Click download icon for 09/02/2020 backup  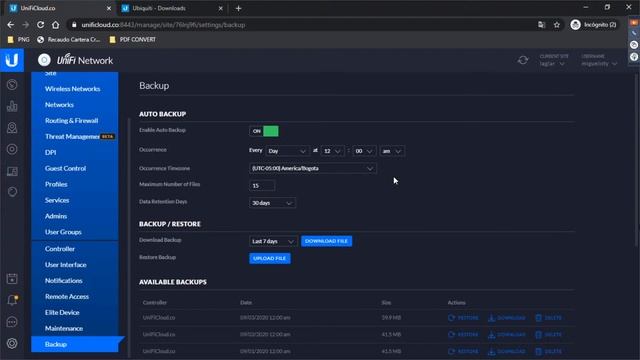click(491, 334)
